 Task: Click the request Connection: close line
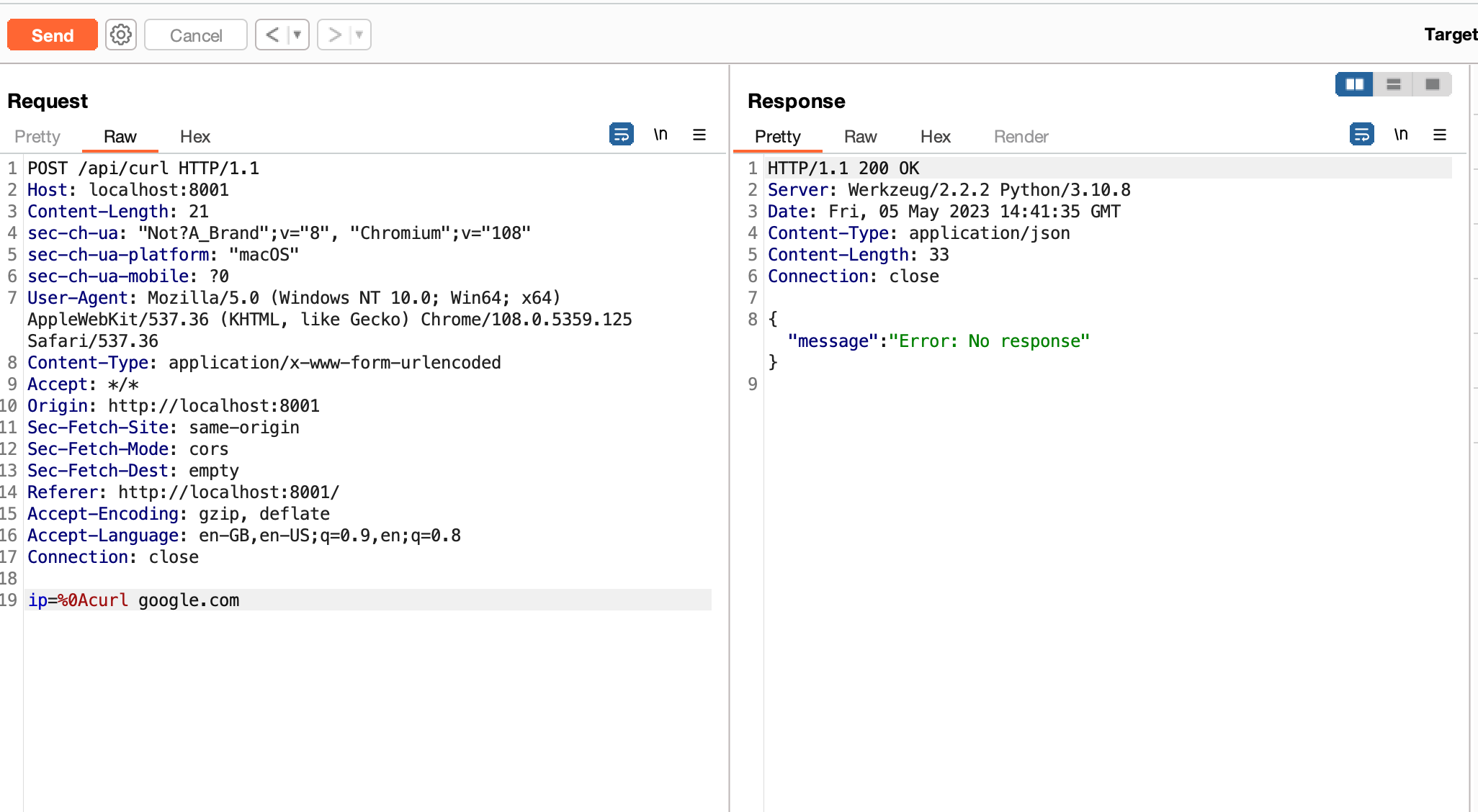113,556
